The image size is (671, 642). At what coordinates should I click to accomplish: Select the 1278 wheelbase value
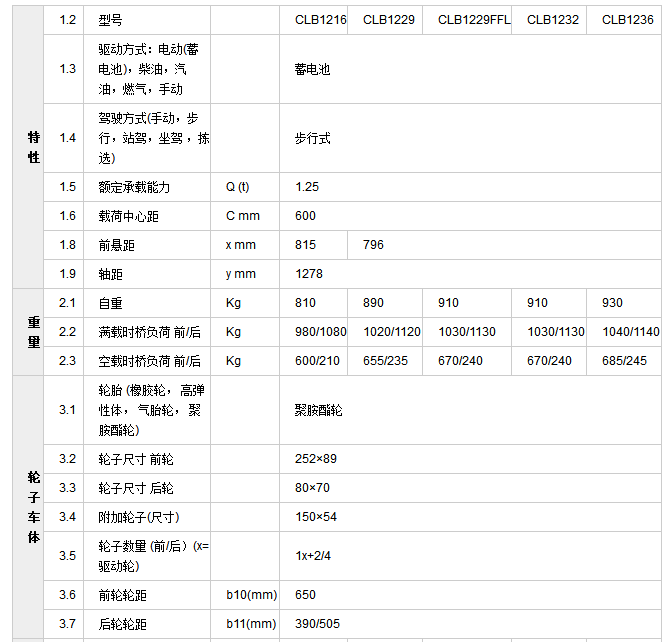pyautogui.click(x=309, y=274)
